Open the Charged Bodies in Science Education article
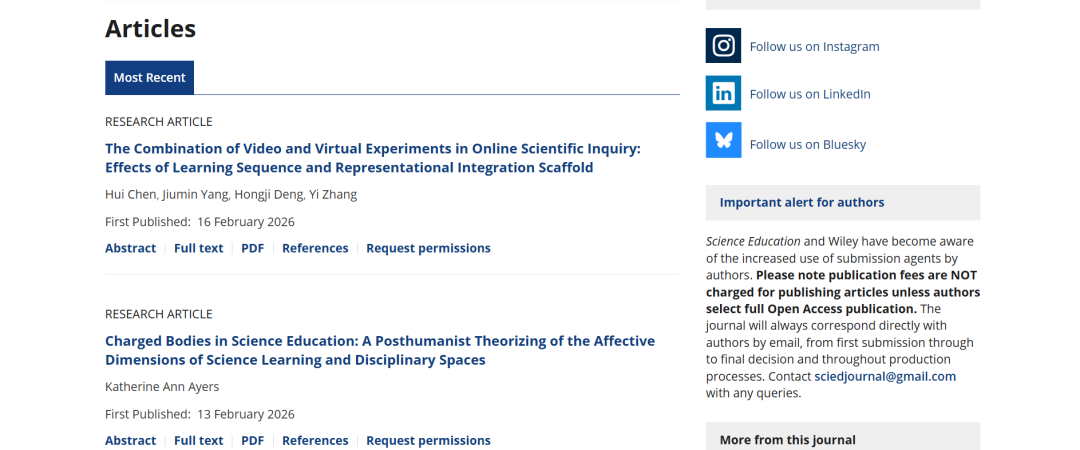Image resolution: width=1080 pixels, height=450 pixels. (x=379, y=350)
